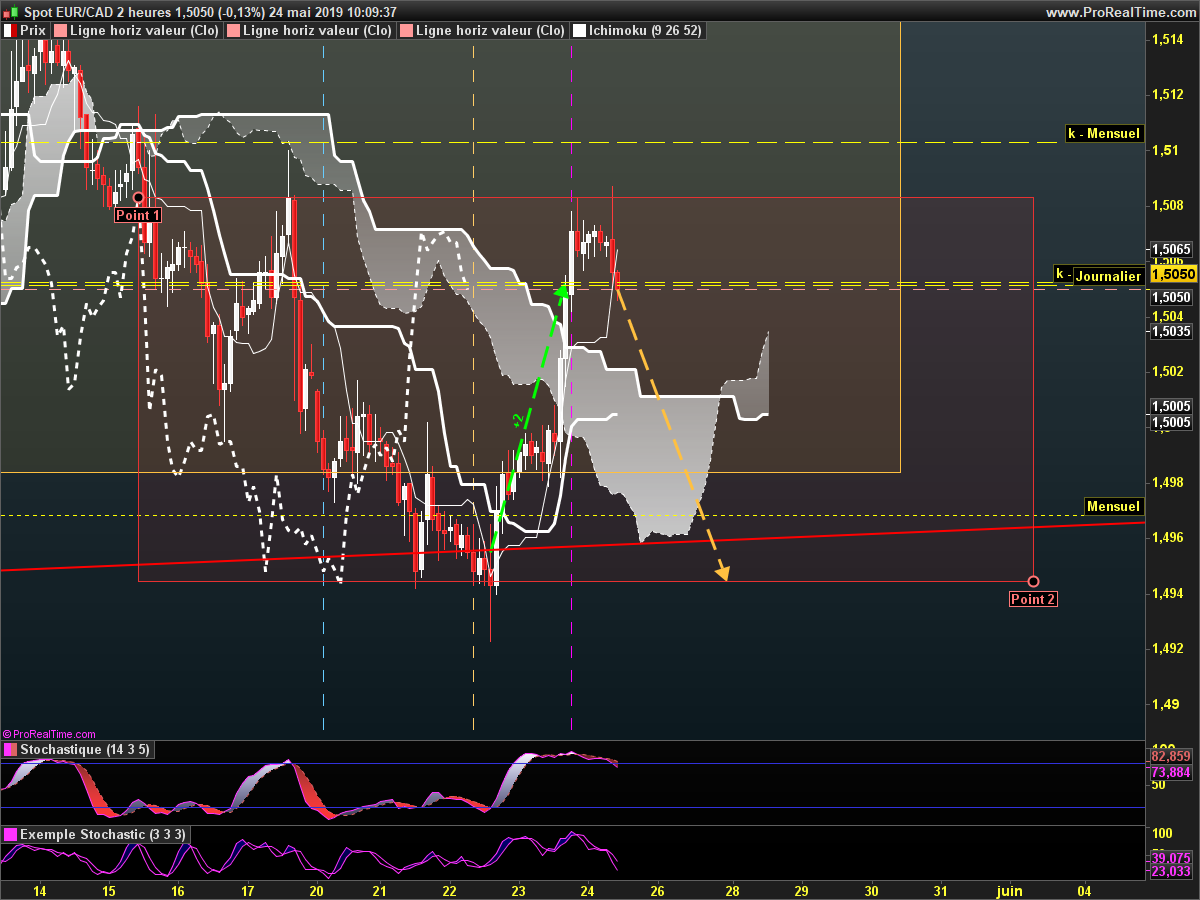Click the 82,859 stochastic value tag
Viewport: 1200px width, 900px height.
tap(1171, 756)
